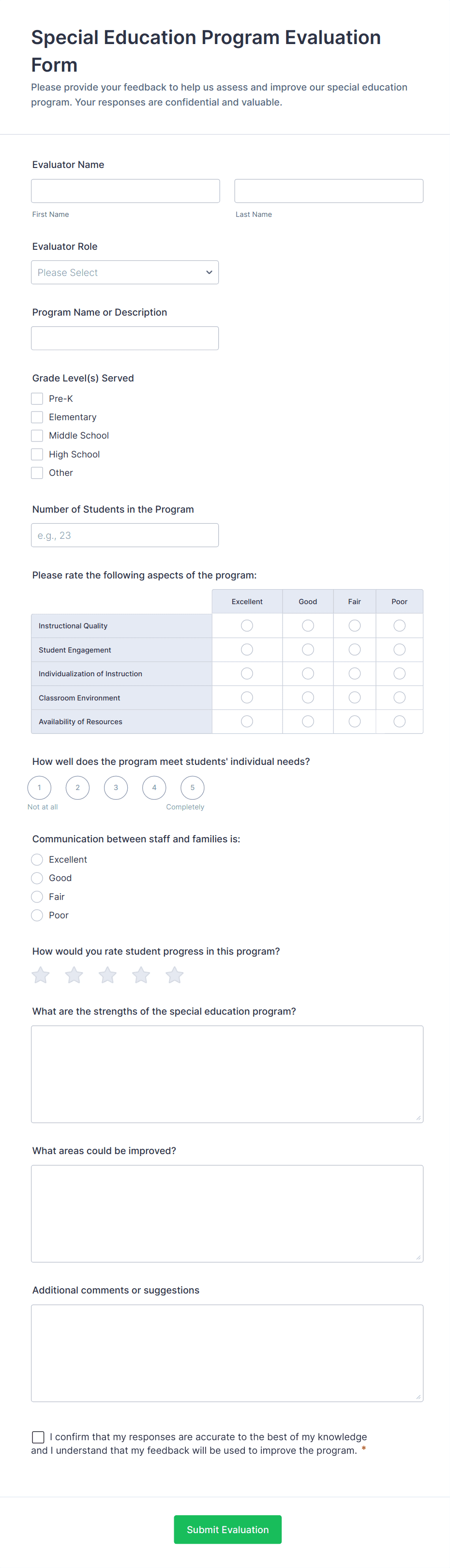450x1568 pixels.
Task: Select Good for staff-family communication
Action: click(37, 878)
